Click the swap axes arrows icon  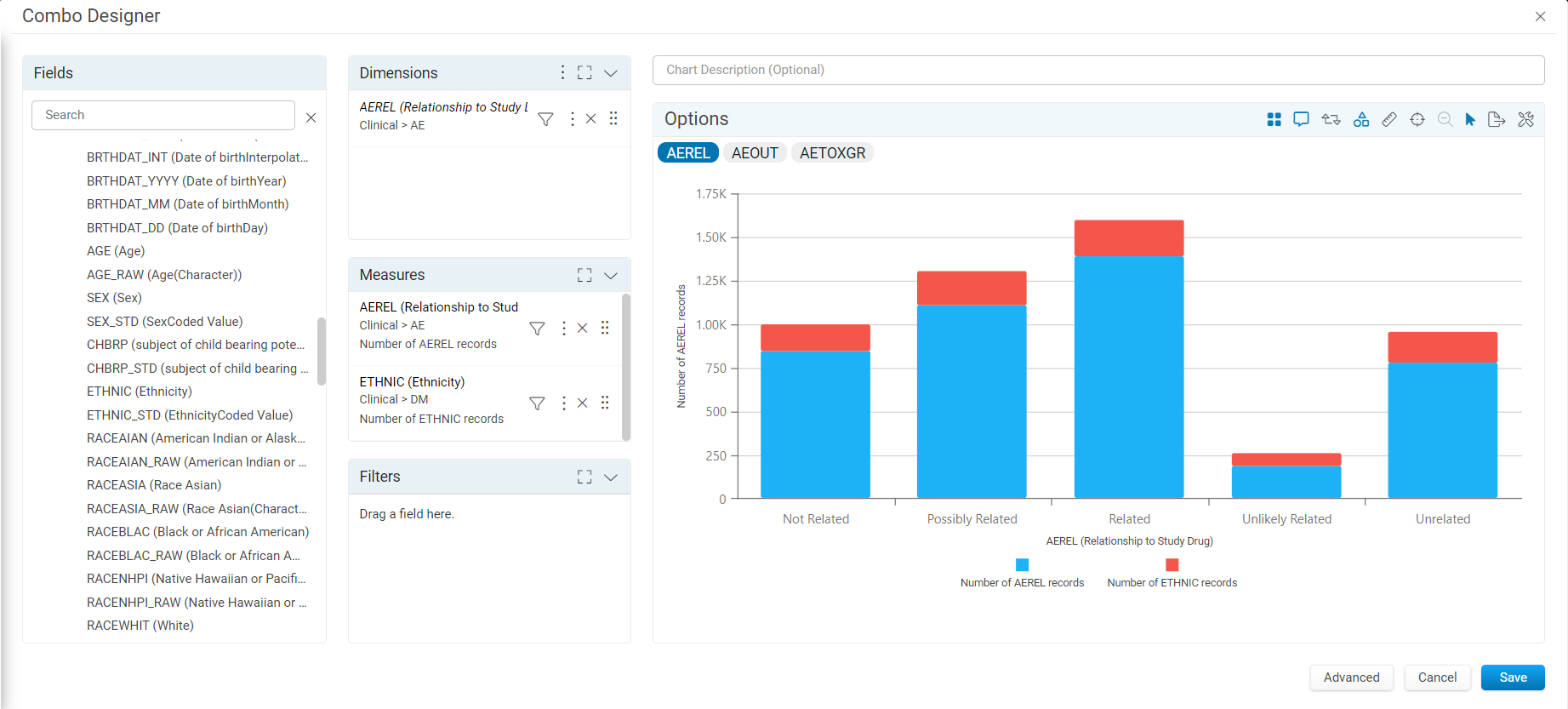[1331, 119]
